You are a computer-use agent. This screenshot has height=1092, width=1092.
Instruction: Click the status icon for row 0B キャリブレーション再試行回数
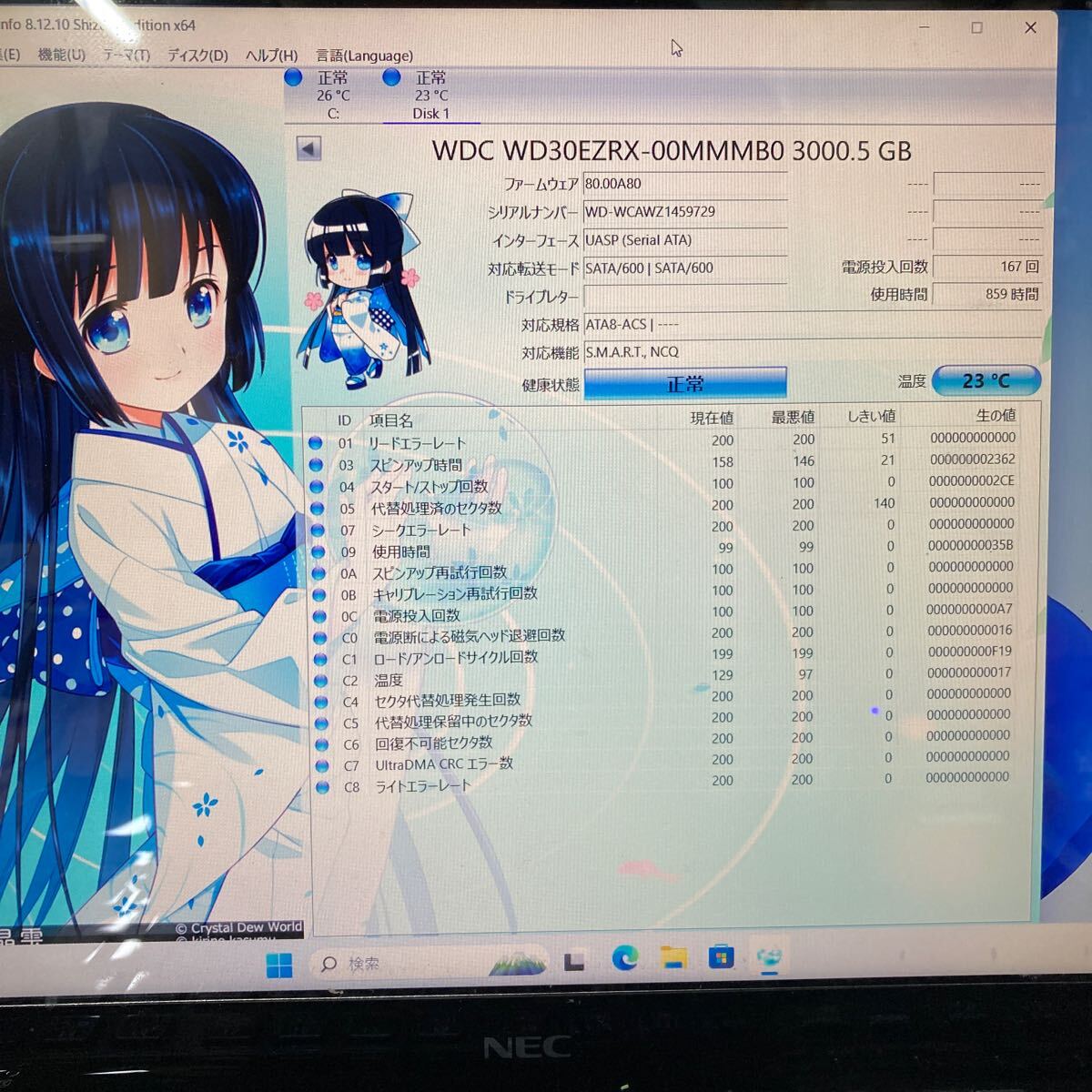coord(319,595)
